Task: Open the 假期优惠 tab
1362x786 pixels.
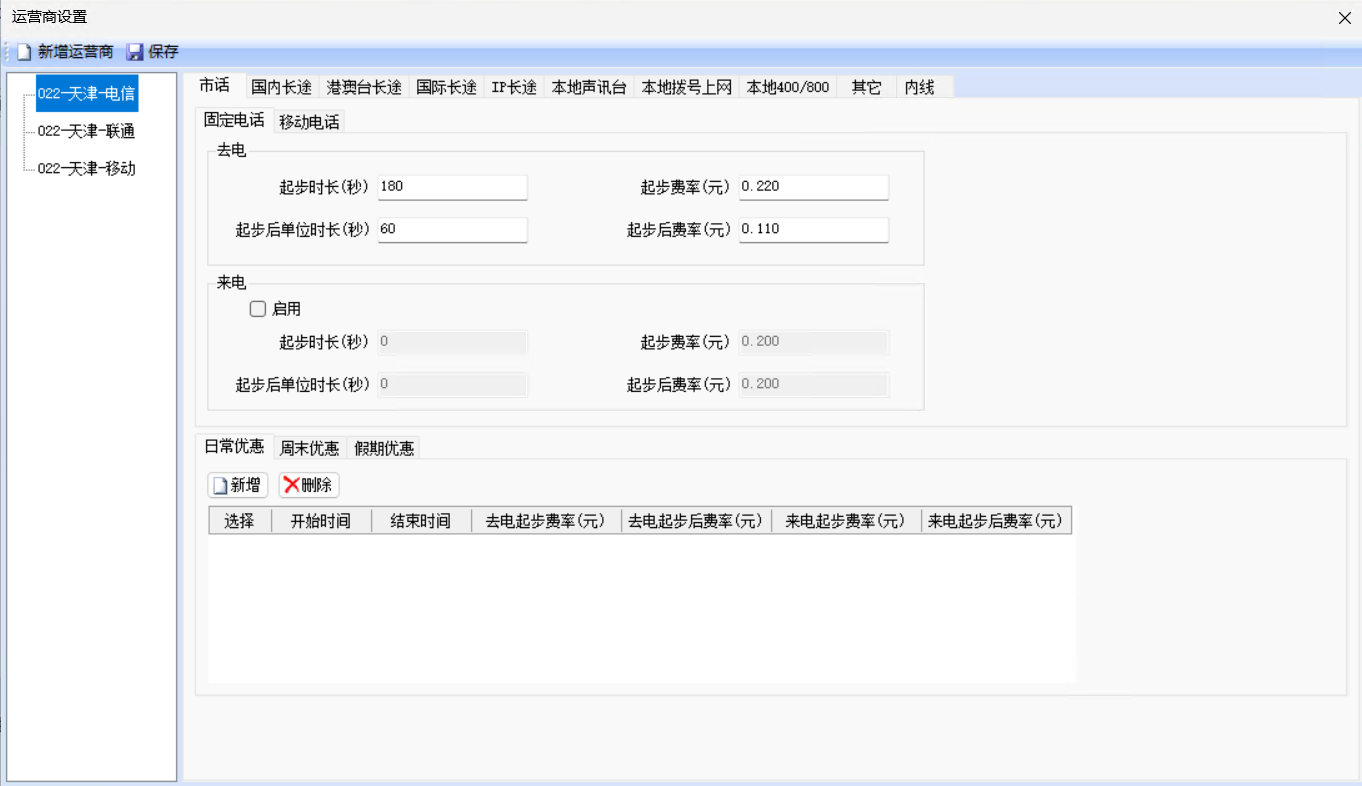Action: [384, 448]
